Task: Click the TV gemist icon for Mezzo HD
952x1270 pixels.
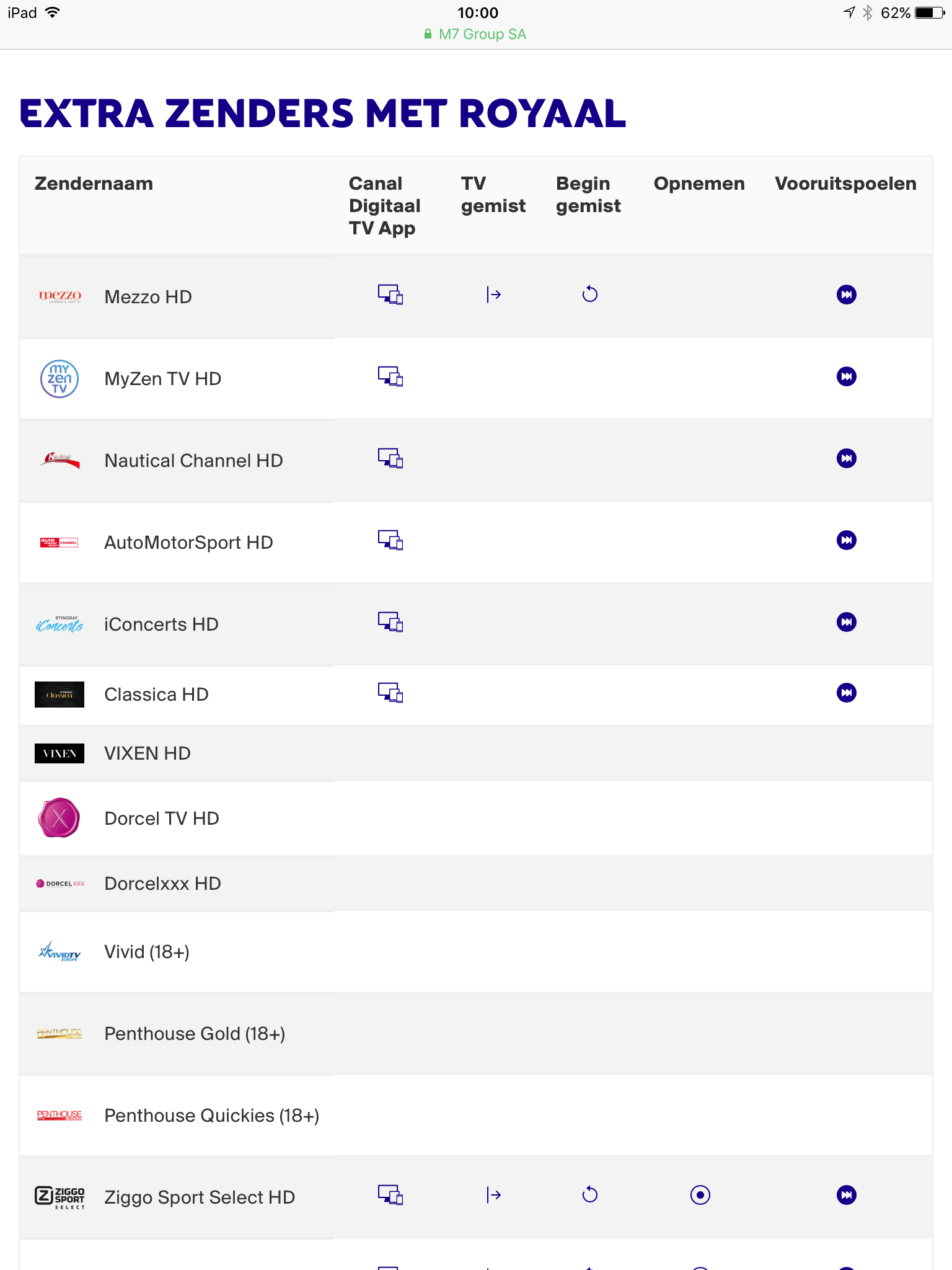Action: (x=494, y=295)
